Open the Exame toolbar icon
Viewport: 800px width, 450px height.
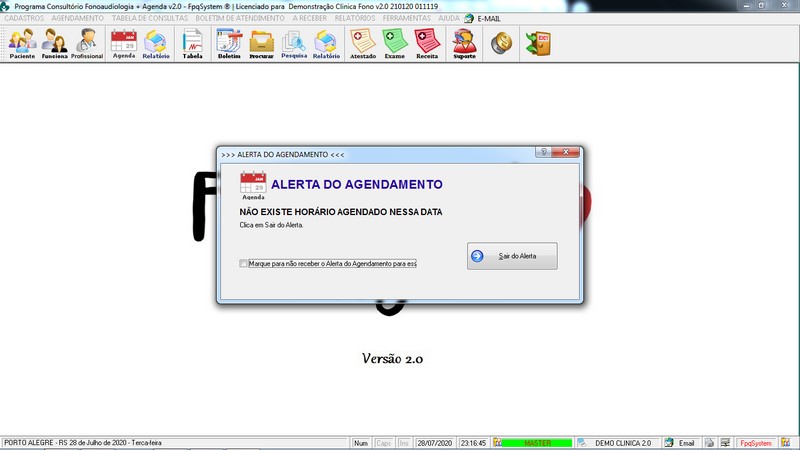pos(394,44)
